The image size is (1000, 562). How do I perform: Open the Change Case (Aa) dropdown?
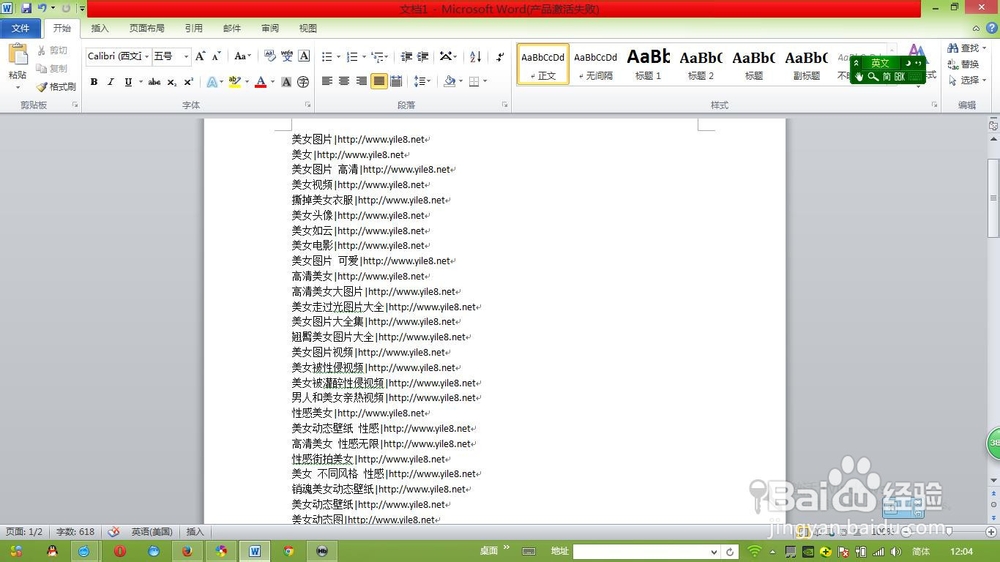242,56
